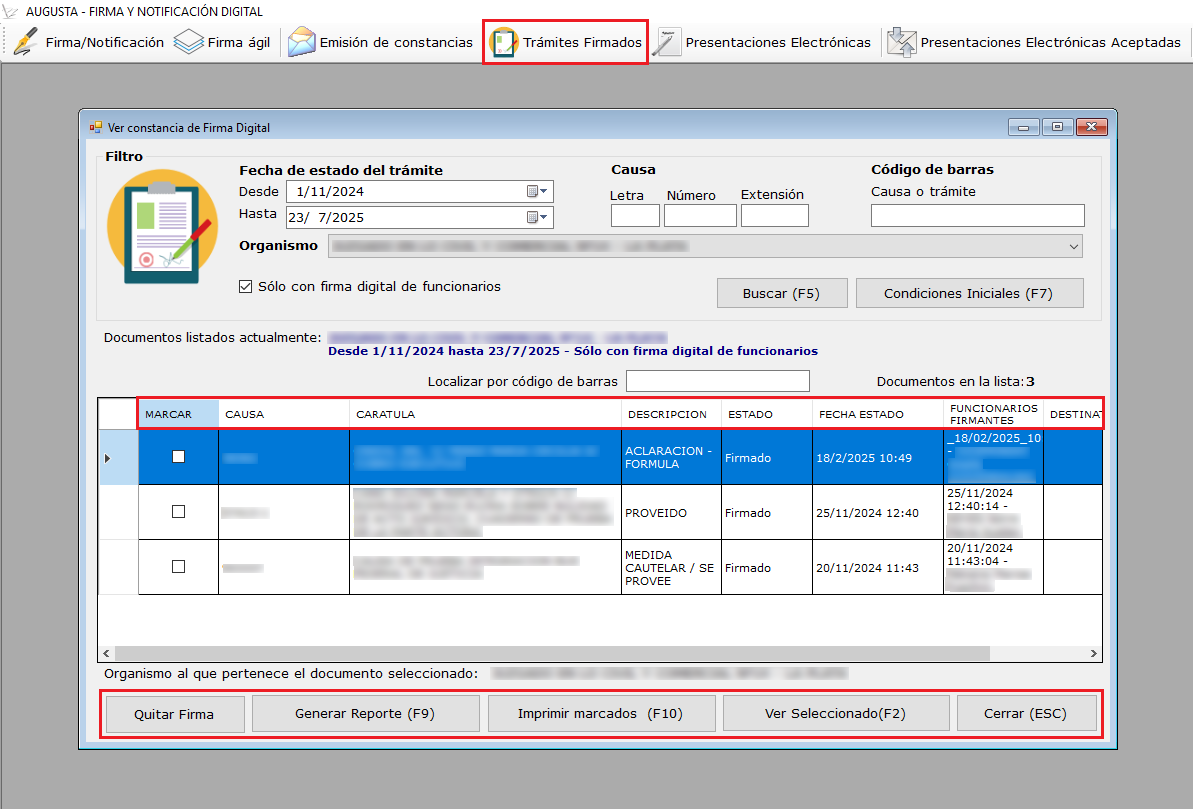The width and height of the screenshot is (1193, 809).
Task: Mark the MEDIDA CAUTELAR row checkbox
Action: click(178, 567)
